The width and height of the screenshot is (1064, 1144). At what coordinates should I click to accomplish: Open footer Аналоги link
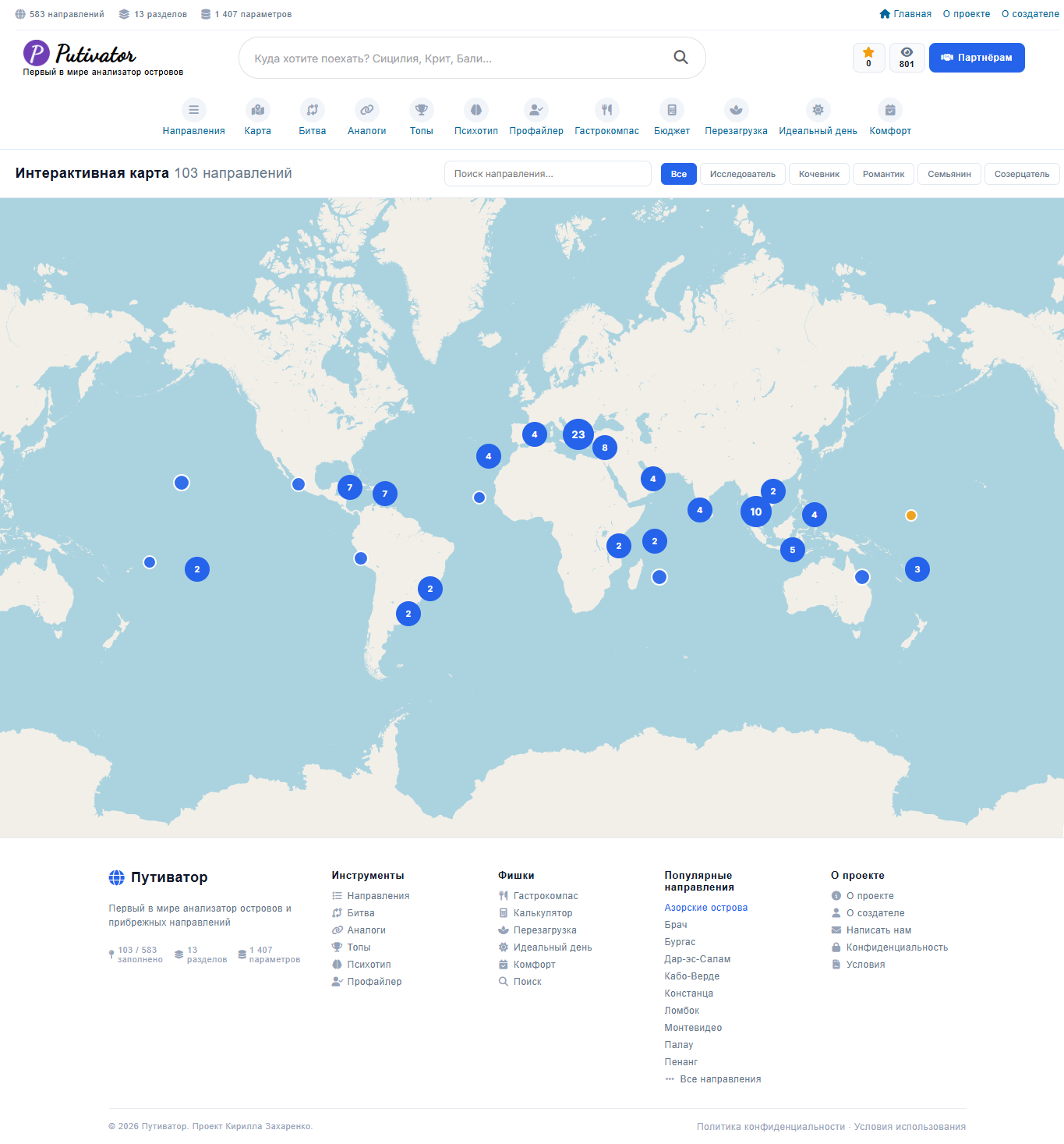click(359, 930)
